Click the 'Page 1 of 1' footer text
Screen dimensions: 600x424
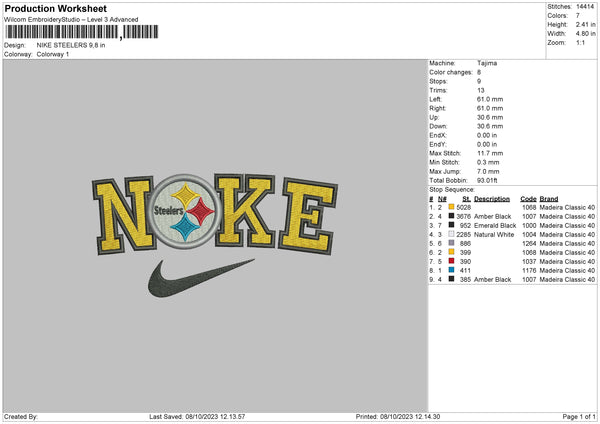point(579,416)
